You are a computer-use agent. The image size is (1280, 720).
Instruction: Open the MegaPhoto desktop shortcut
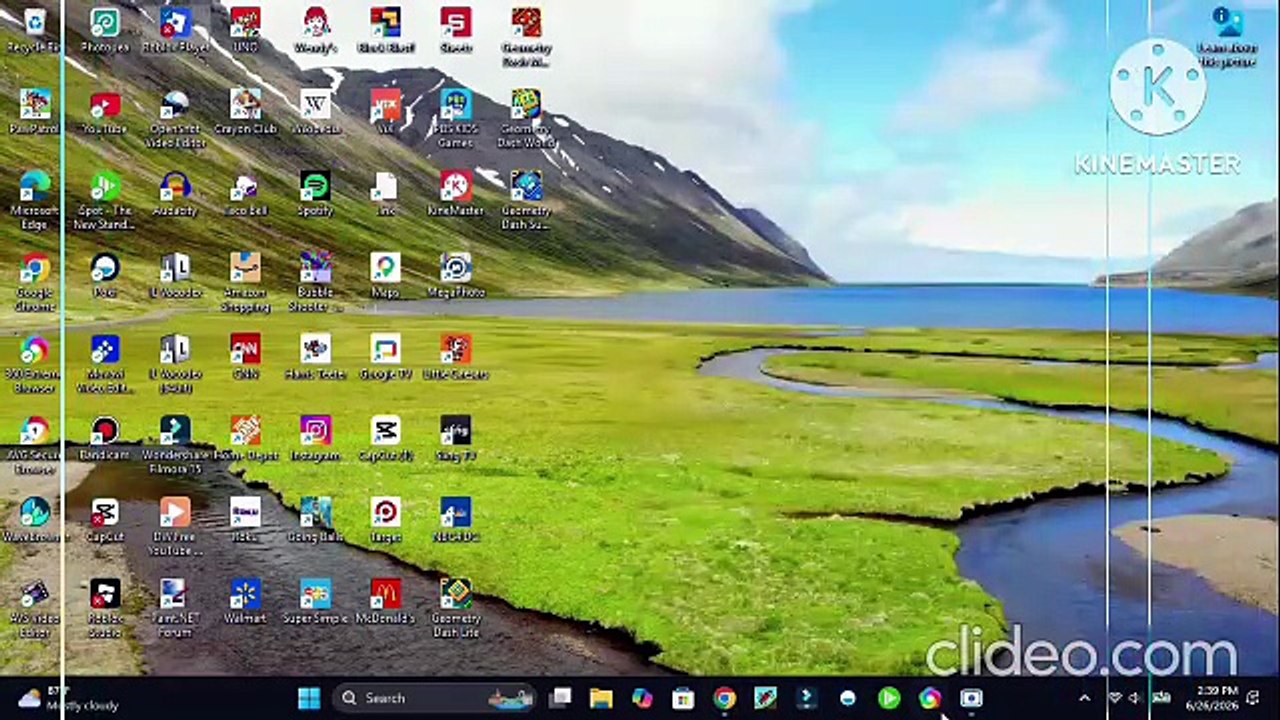point(455,274)
